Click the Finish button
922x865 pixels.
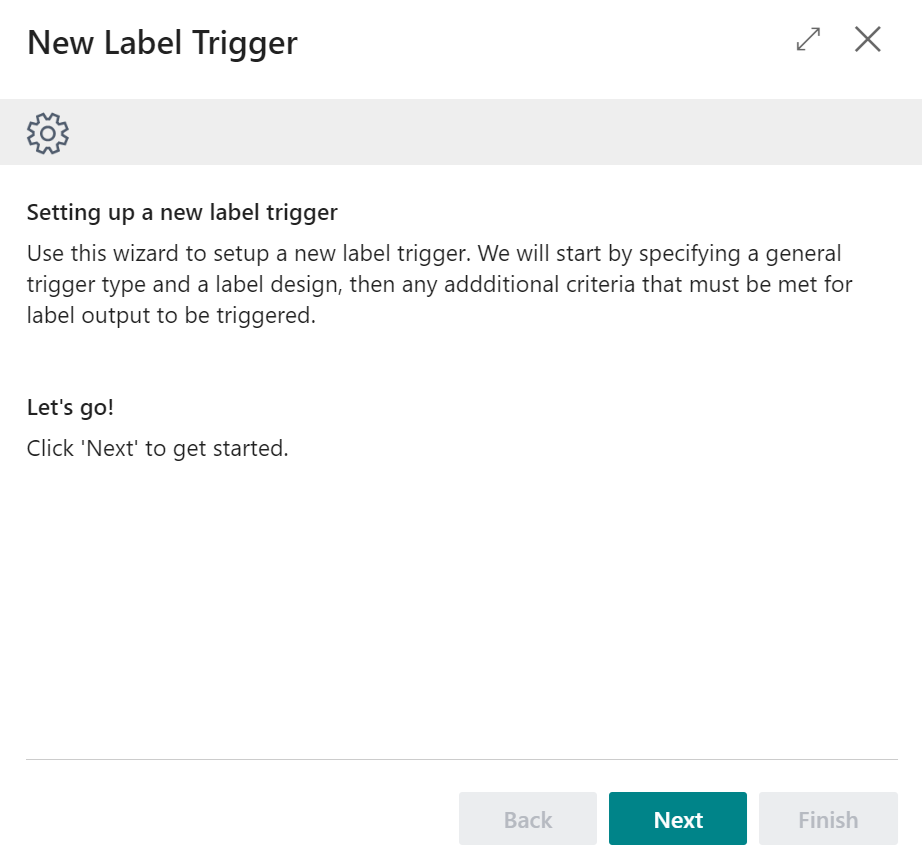[827, 818]
